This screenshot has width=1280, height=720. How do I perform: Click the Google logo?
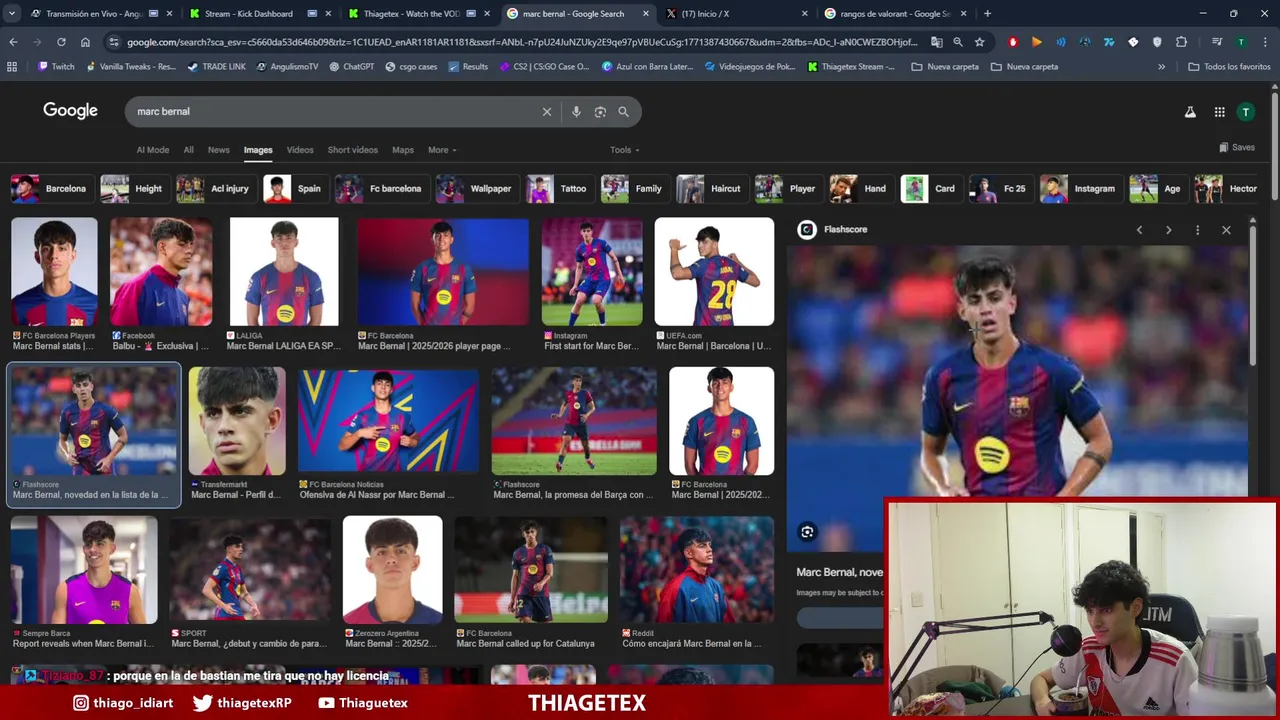[70, 111]
